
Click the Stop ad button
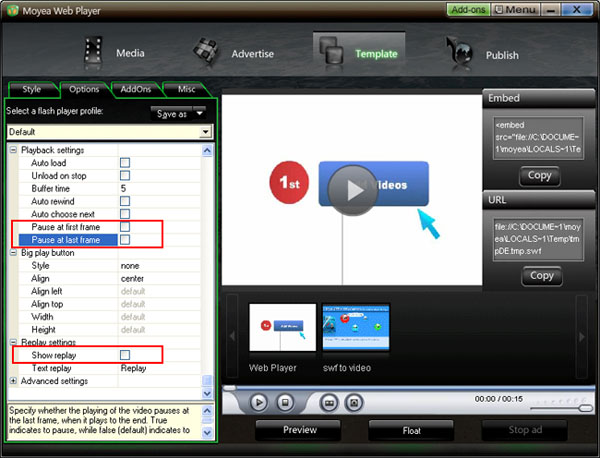coord(525,430)
